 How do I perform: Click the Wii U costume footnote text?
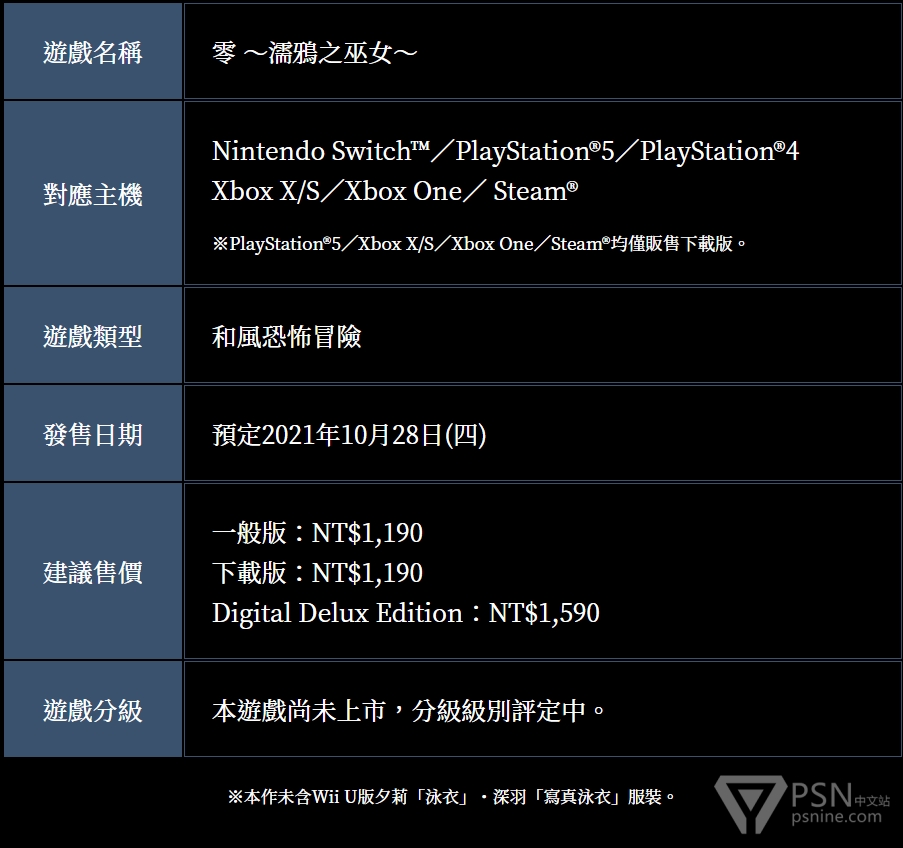pyautogui.click(x=451, y=797)
